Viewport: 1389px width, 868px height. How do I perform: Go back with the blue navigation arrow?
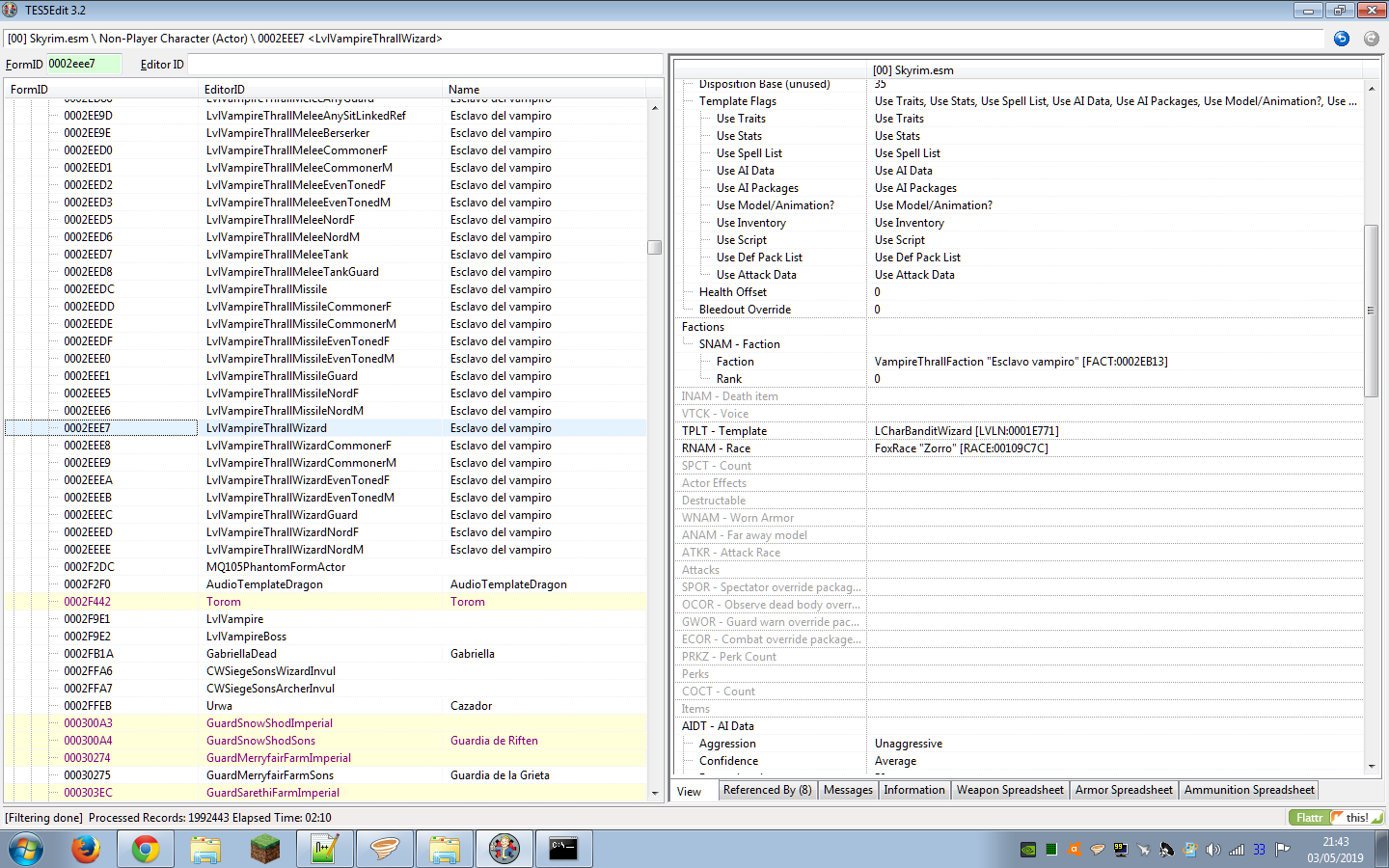pyautogui.click(x=1341, y=39)
